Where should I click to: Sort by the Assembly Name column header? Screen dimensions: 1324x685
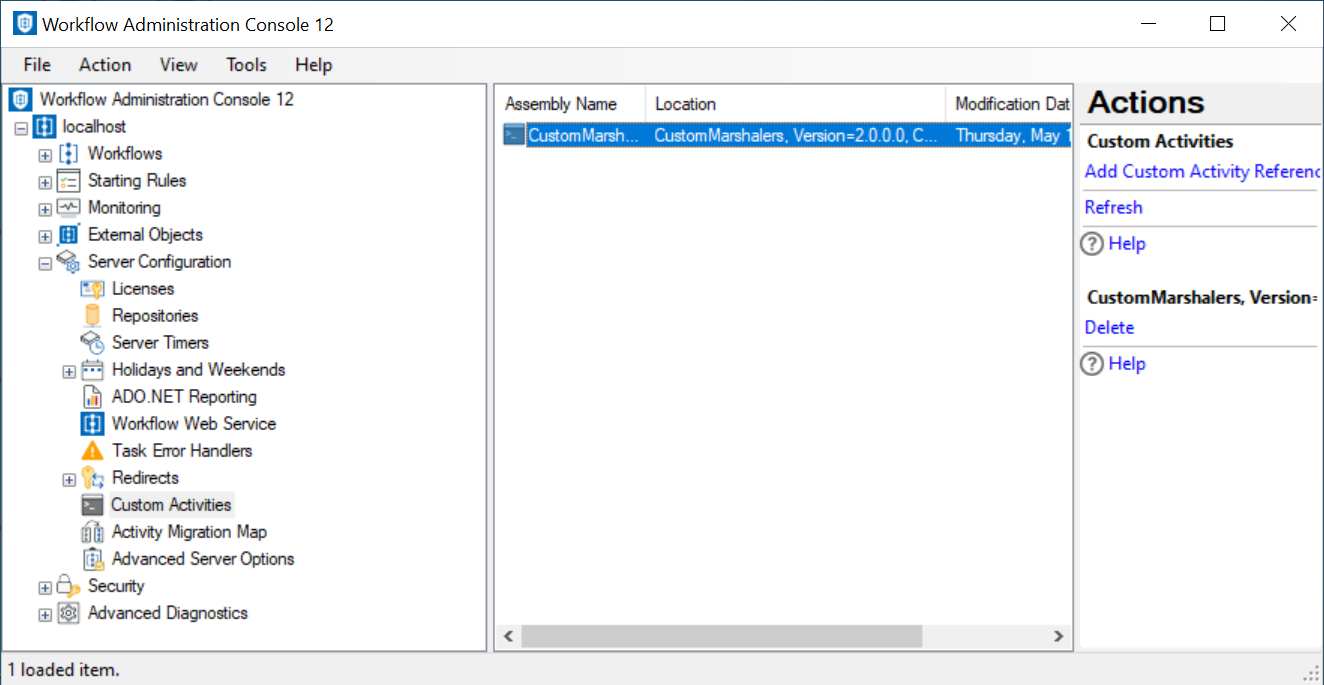coord(561,104)
